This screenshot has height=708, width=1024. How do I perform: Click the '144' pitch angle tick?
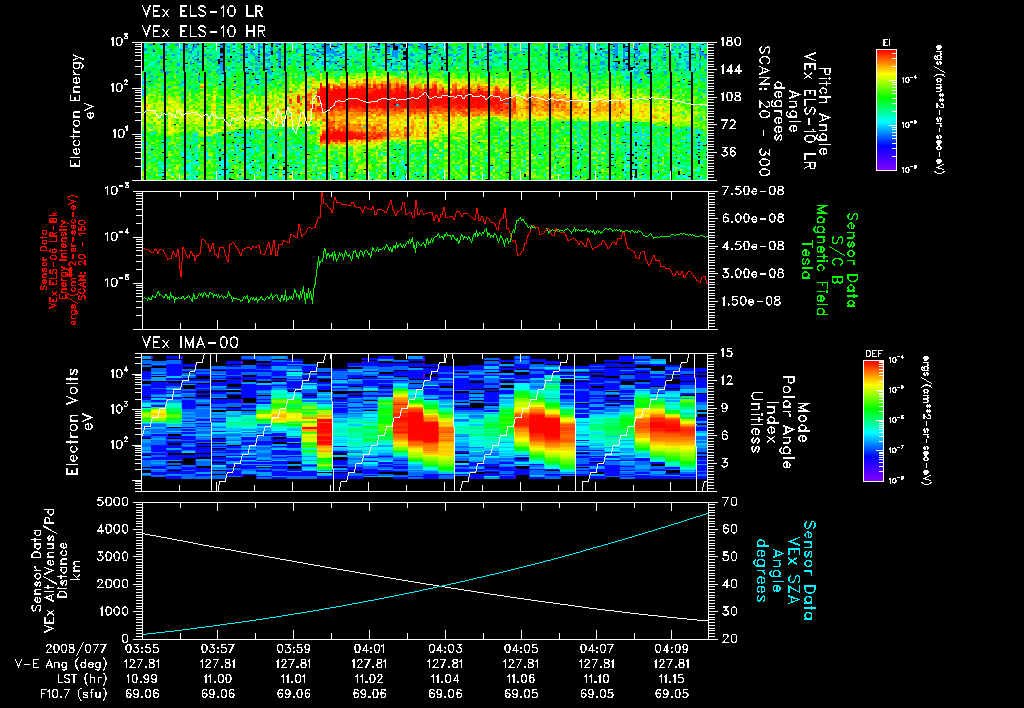731,69
